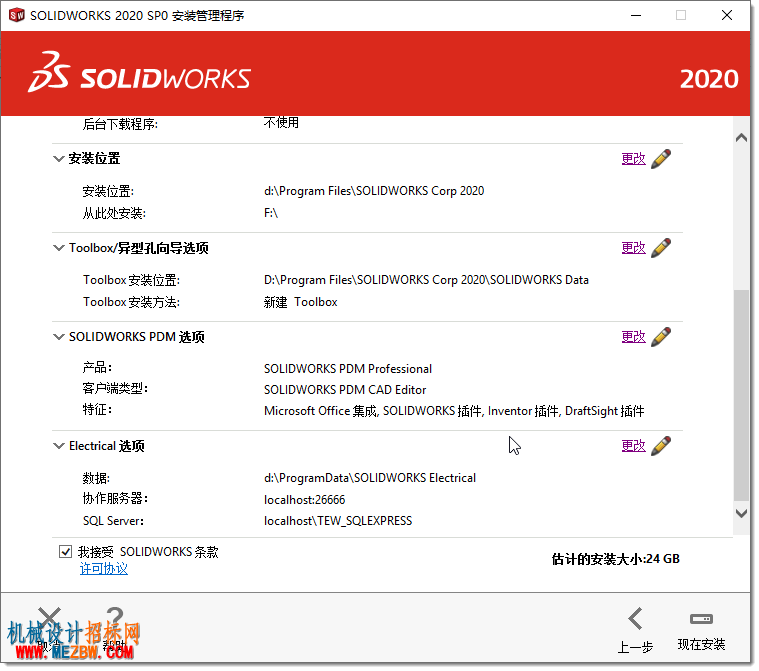Click d:\ProgramData\SOLIDWORKS Electrical data path
Viewport: 759px width, 671px height.
[x=370, y=478]
